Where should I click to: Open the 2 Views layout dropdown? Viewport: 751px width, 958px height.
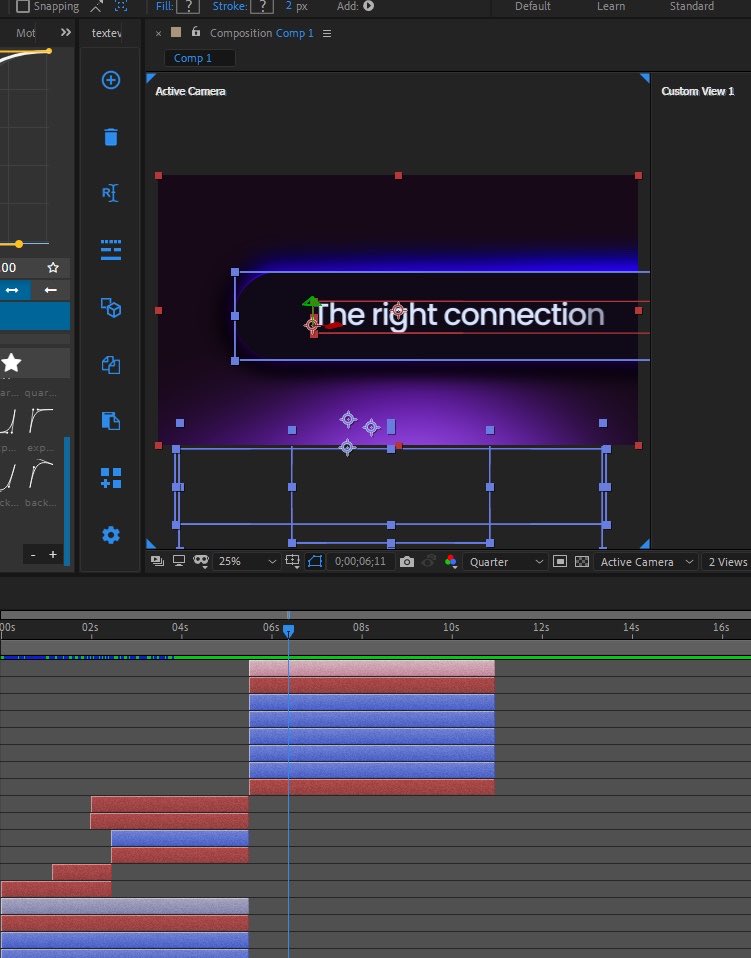(727, 561)
